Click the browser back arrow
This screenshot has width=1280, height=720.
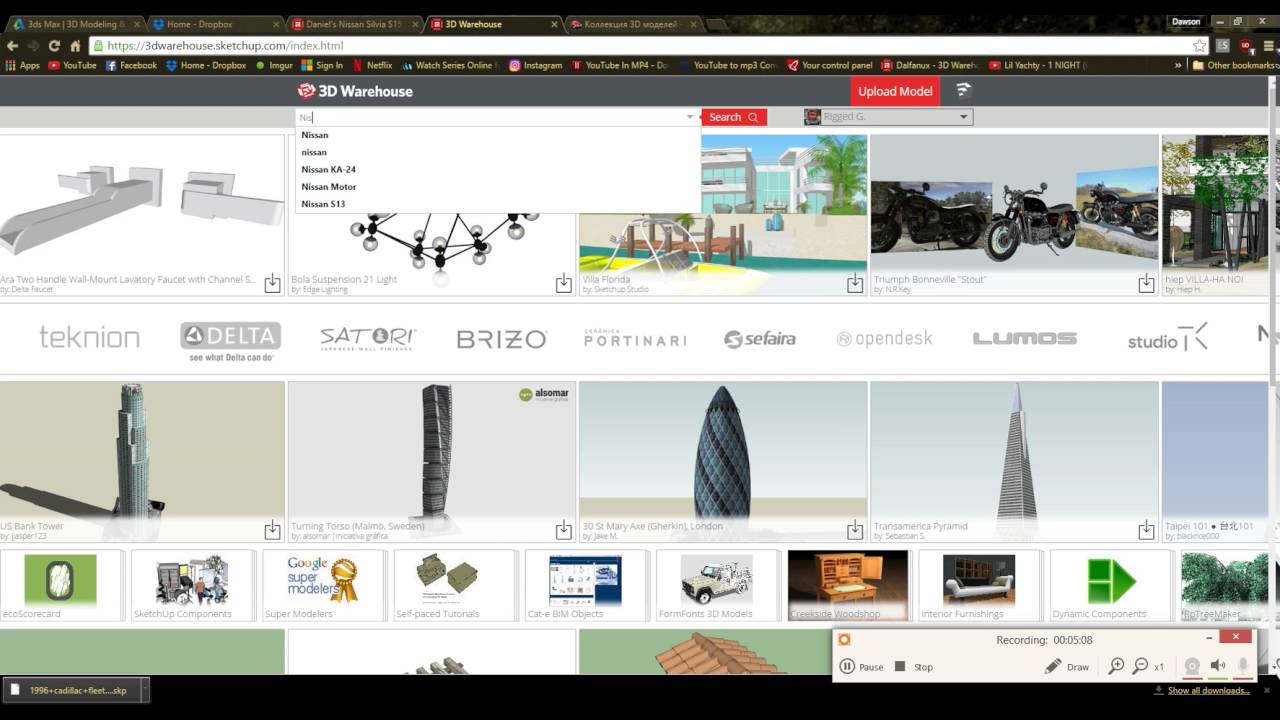tap(12, 46)
